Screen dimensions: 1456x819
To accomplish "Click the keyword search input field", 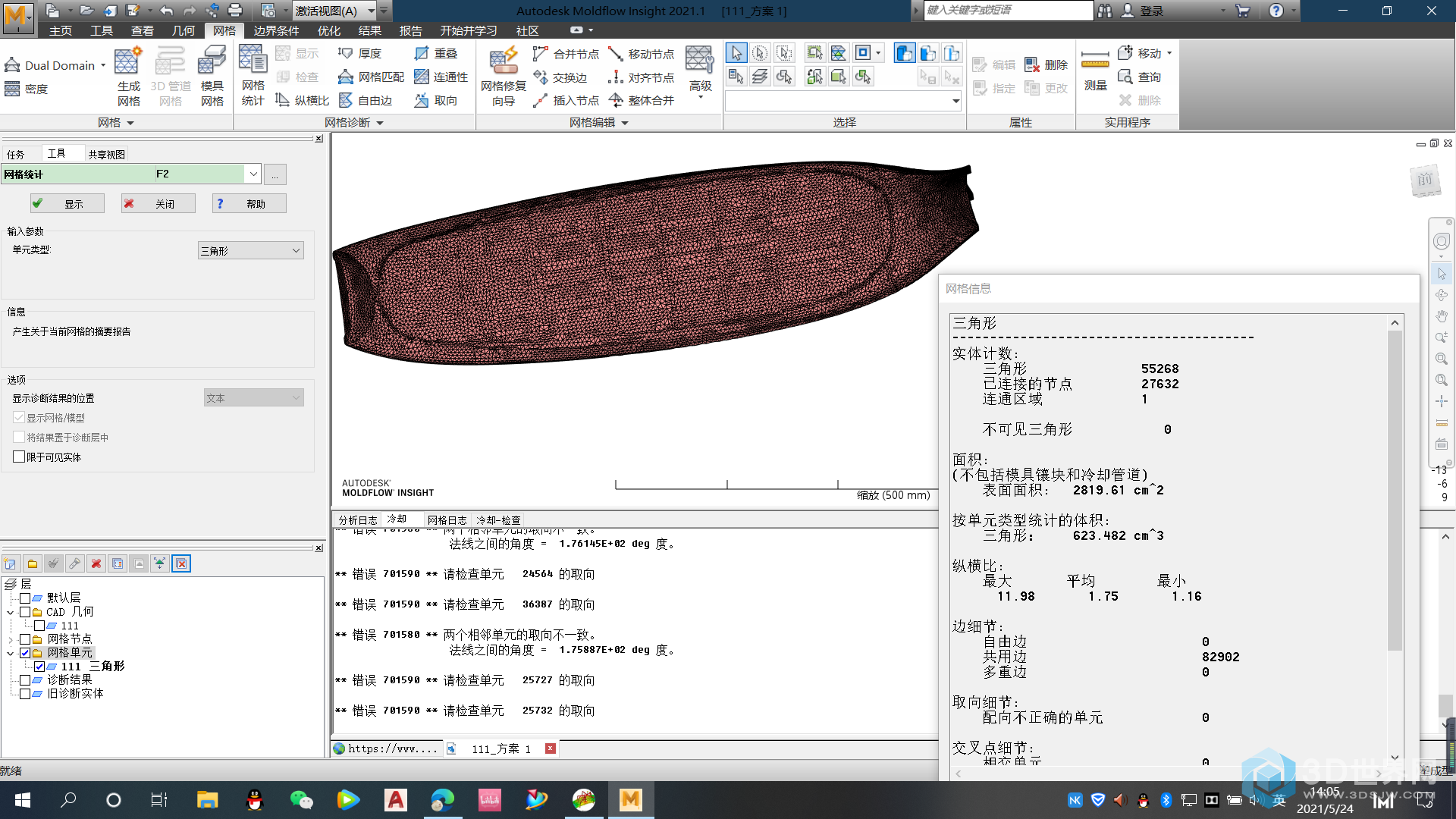I will (x=1009, y=10).
